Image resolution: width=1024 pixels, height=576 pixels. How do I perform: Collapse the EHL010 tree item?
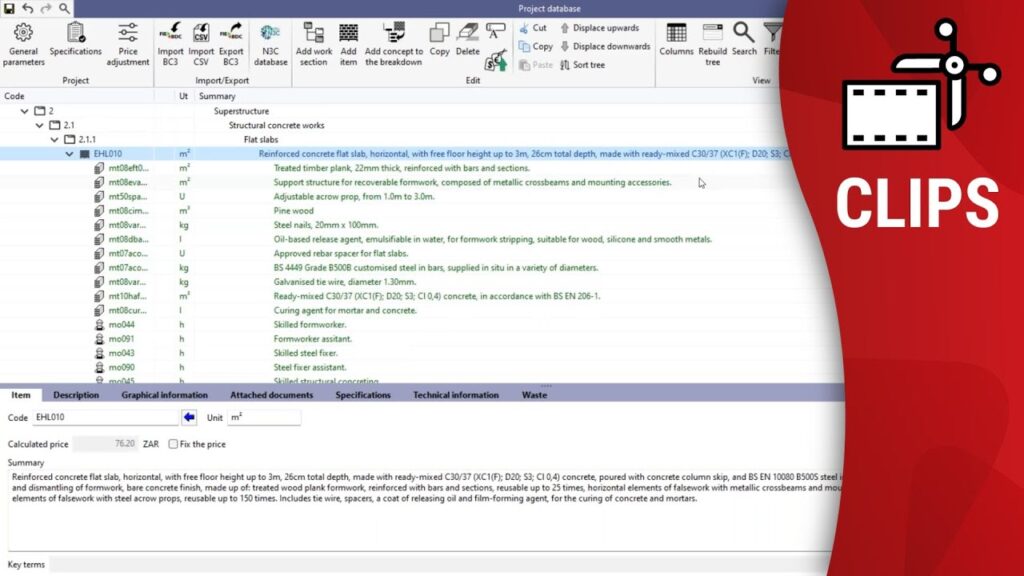(x=69, y=154)
